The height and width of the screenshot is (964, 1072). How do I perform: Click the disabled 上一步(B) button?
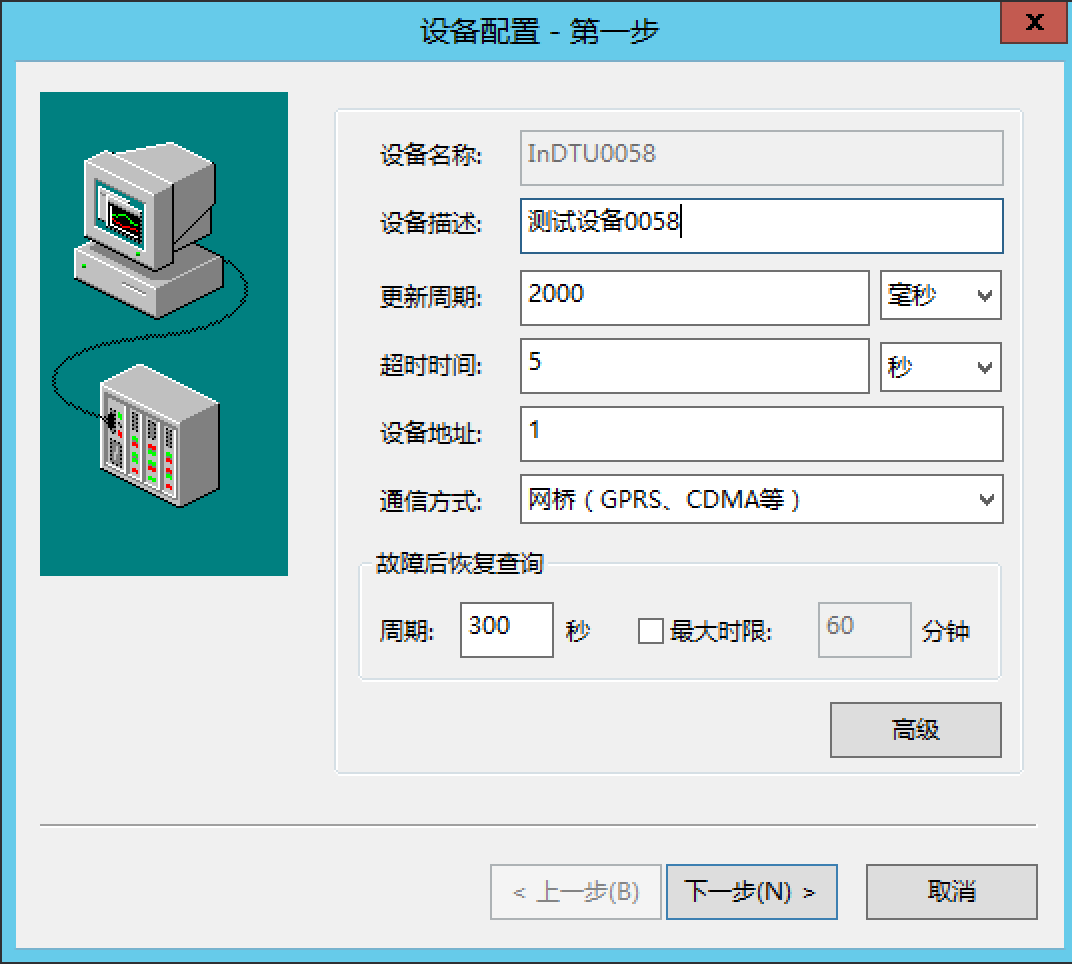point(576,891)
